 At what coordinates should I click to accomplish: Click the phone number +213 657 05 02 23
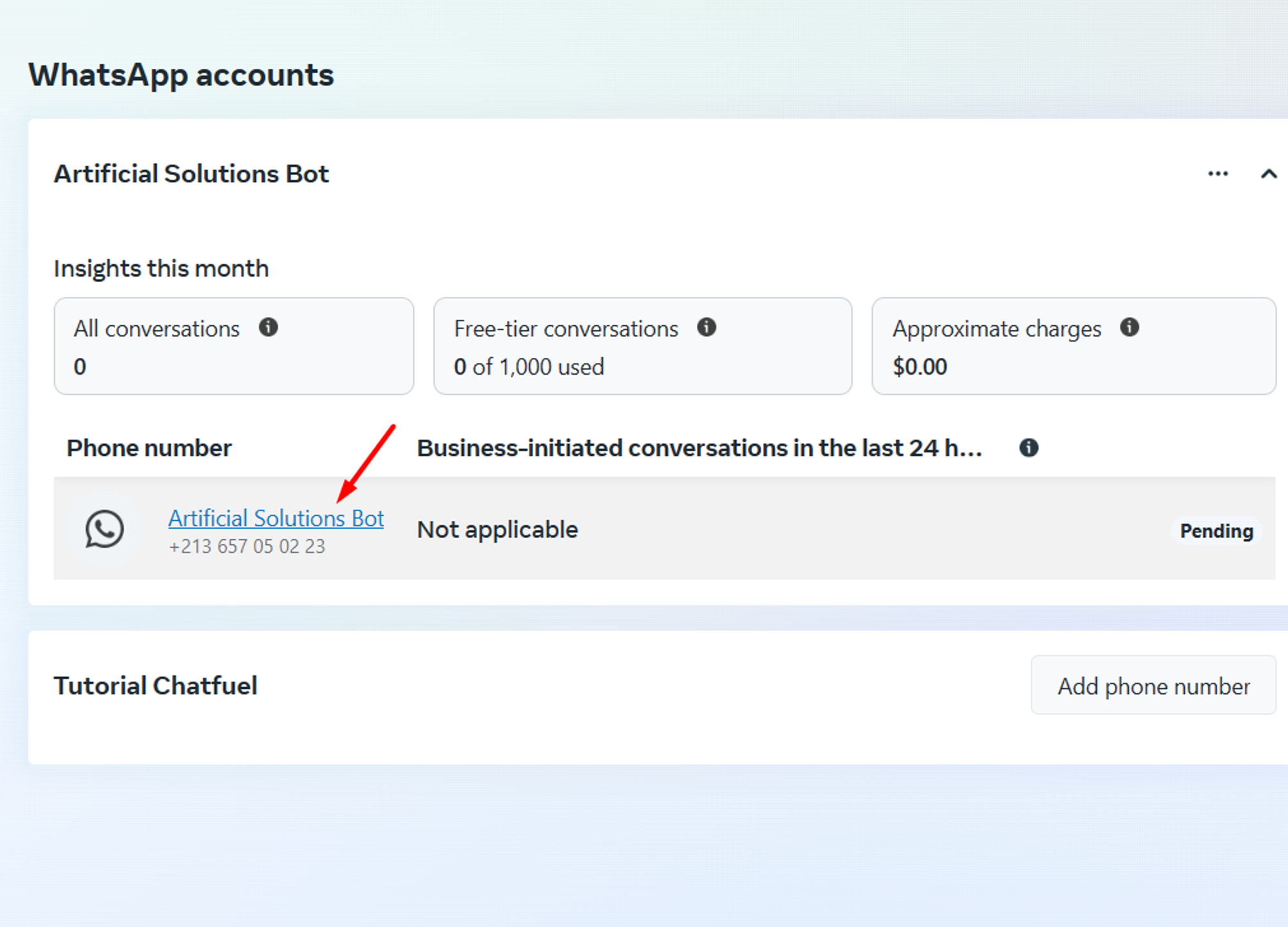pos(247,547)
